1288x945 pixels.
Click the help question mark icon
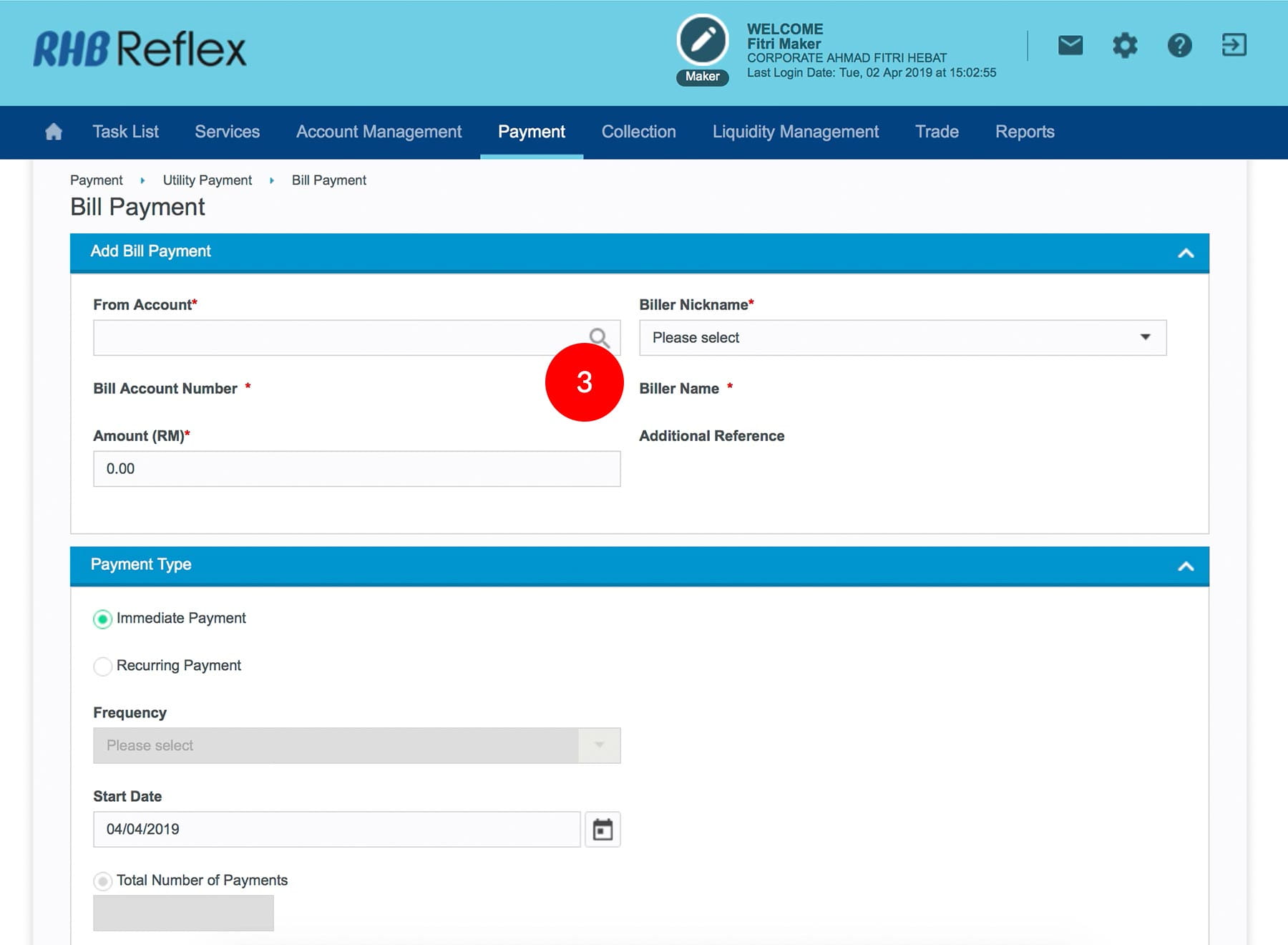1179,46
